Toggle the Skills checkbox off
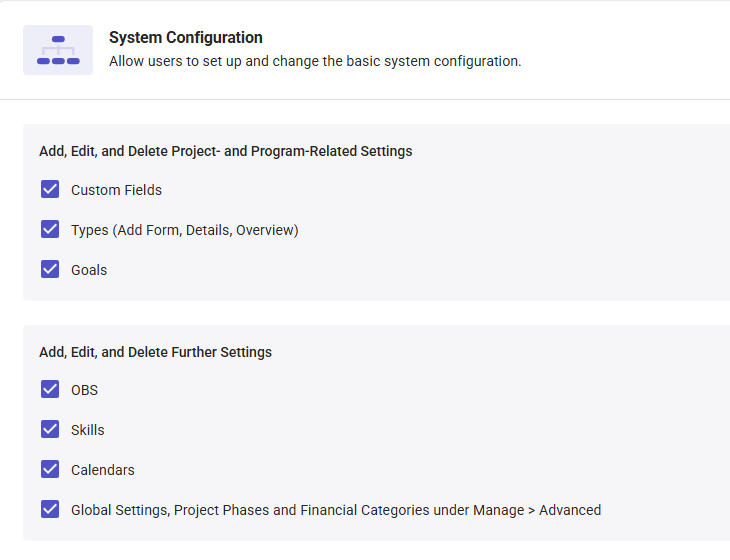The width and height of the screenshot is (730, 560). point(50,429)
